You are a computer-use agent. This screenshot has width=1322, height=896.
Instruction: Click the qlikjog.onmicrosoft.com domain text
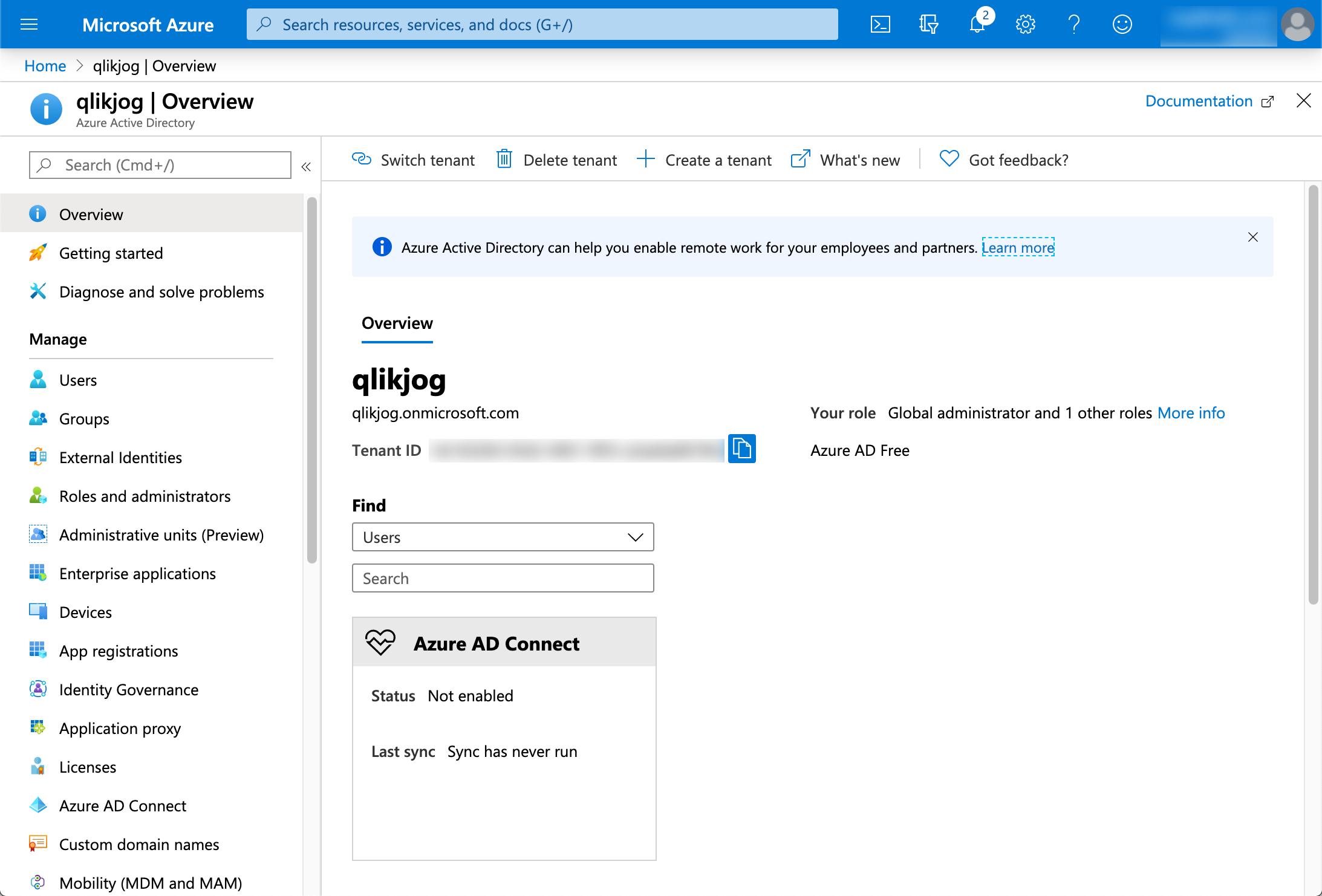pyautogui.click(x=435, y=413)
